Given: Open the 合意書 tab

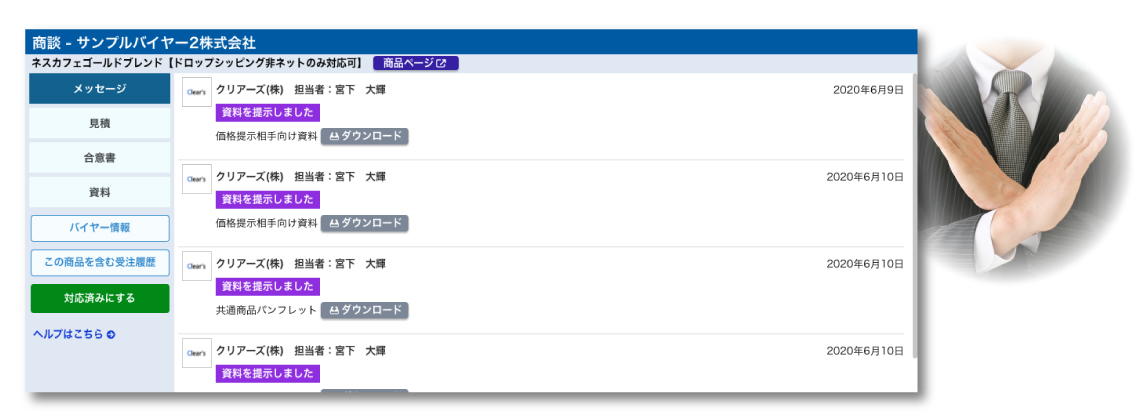Looking at the screenshot, I should point(100,157).
